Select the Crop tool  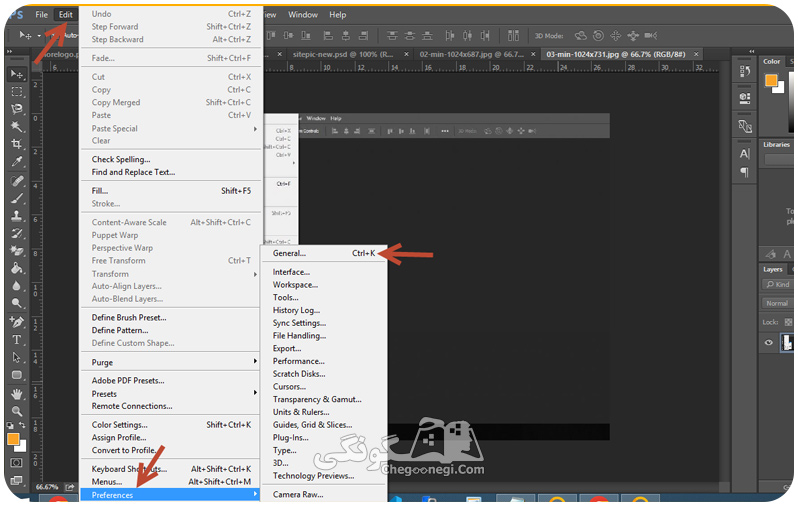[x=17, y=144]
